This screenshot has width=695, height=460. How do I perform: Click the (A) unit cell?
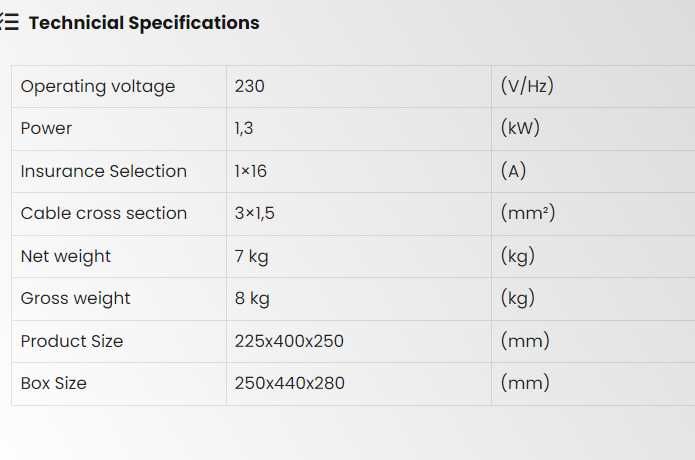point(513,171)
